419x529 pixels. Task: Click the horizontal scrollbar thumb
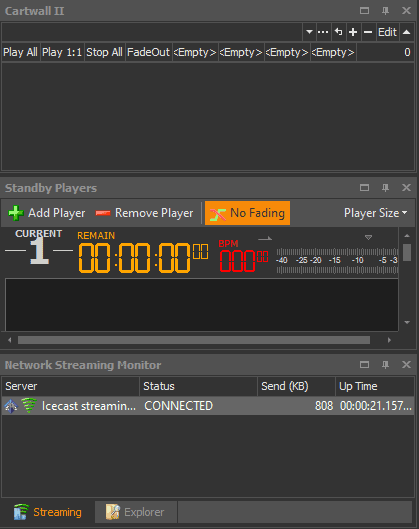[194, 340]
